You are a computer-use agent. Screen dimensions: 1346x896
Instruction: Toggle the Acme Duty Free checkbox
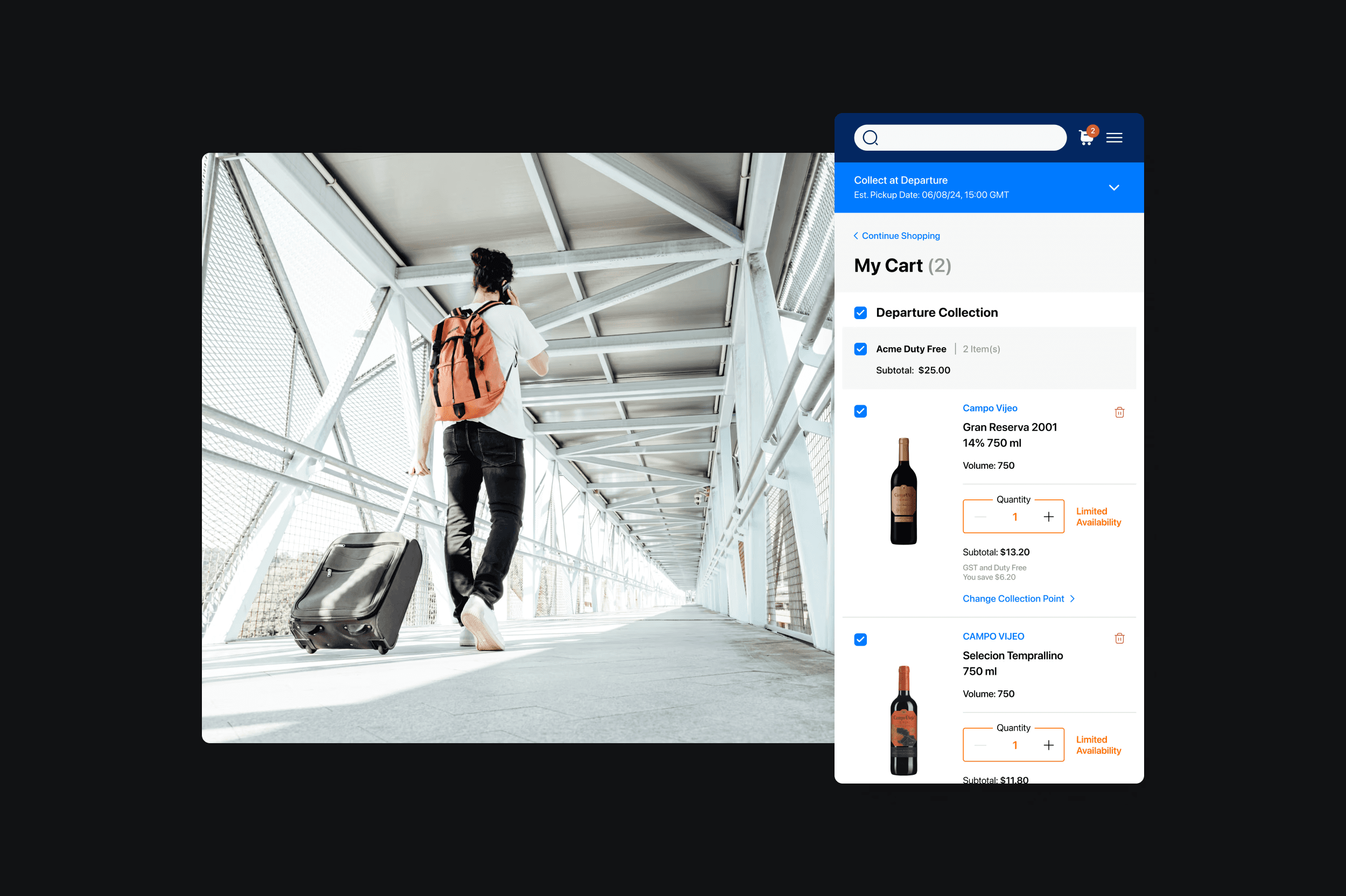point(860,349)
